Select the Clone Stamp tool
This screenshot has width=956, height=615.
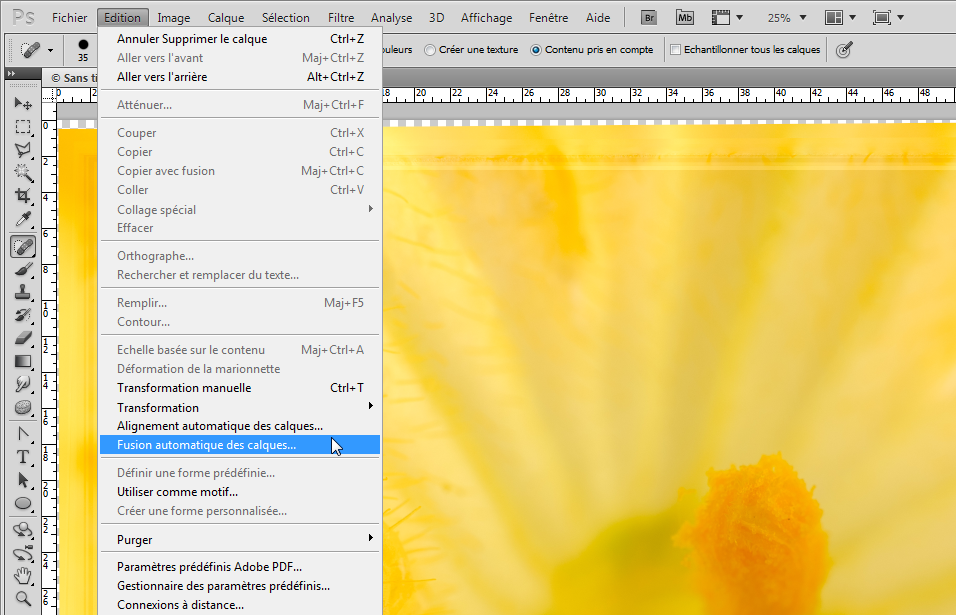[x=23, y=292]
